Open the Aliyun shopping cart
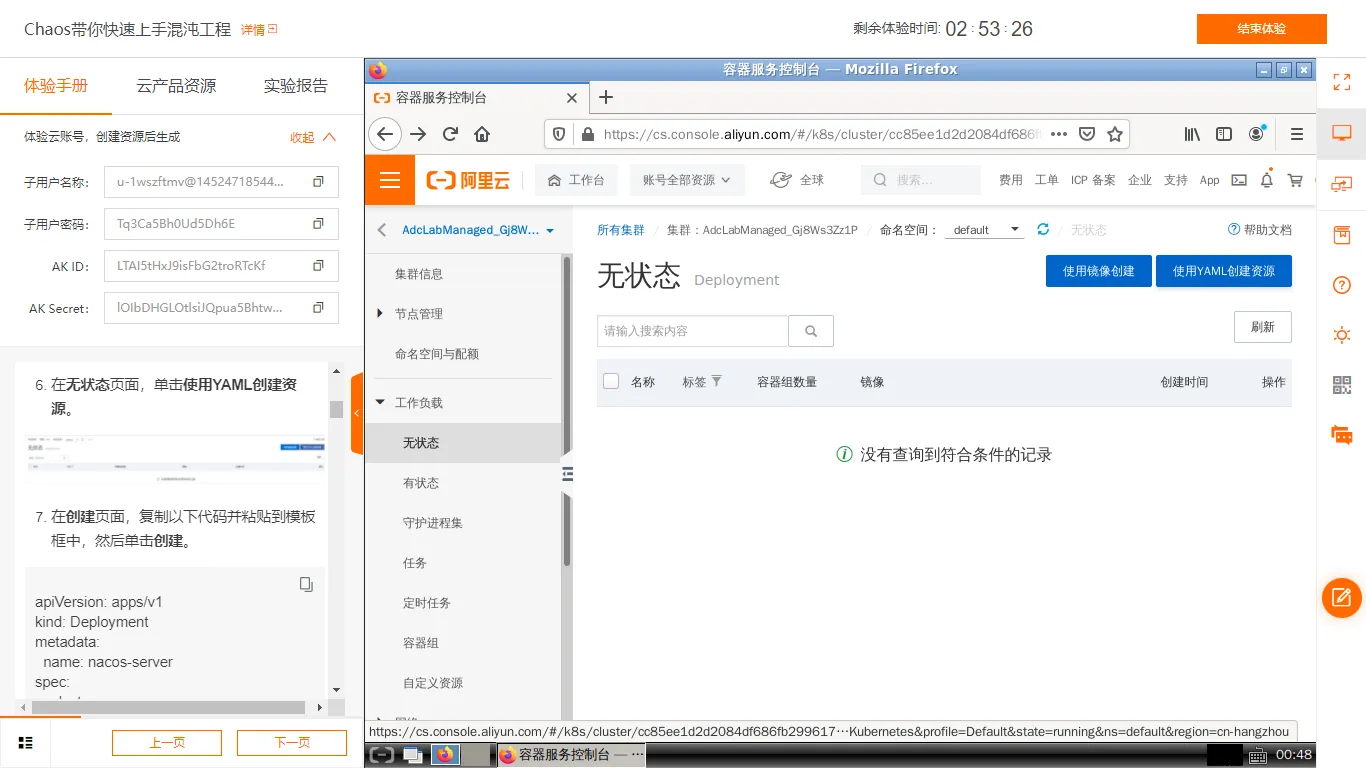 click(x=1295, y=180)
